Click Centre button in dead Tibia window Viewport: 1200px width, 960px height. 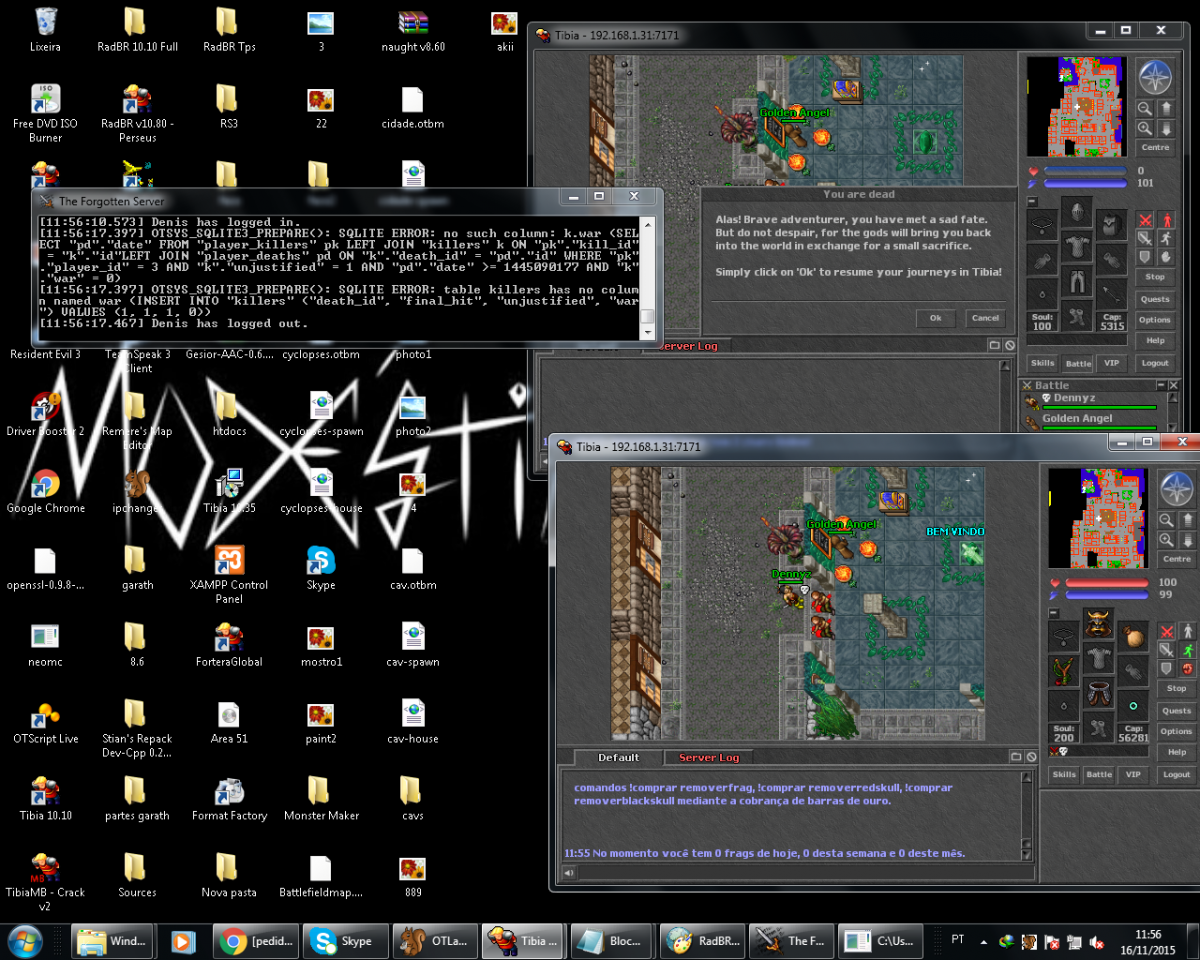click(x=1155, y=147)
